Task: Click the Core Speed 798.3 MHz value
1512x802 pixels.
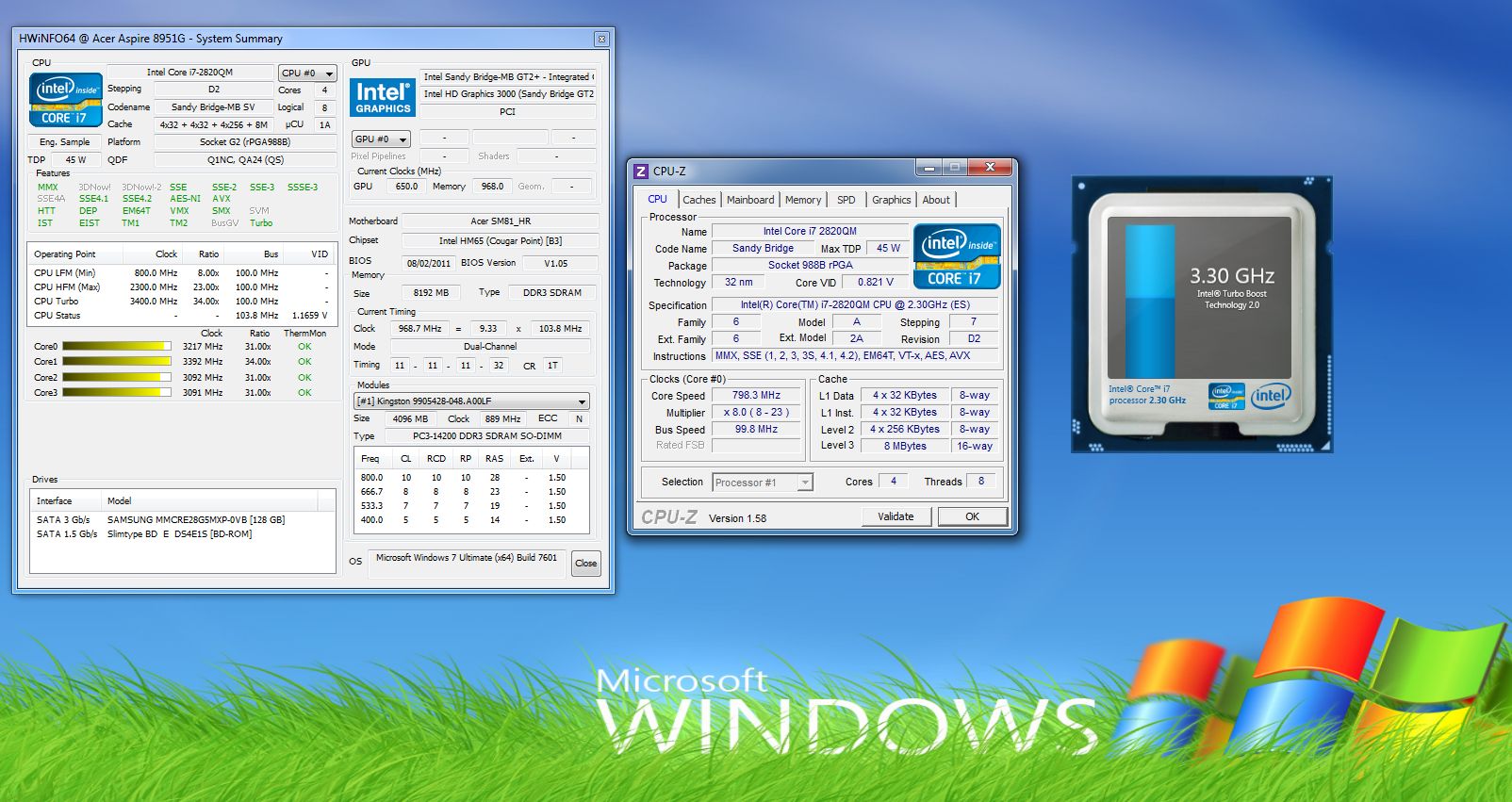Action: pyautogui.click(x=756, y=396)
